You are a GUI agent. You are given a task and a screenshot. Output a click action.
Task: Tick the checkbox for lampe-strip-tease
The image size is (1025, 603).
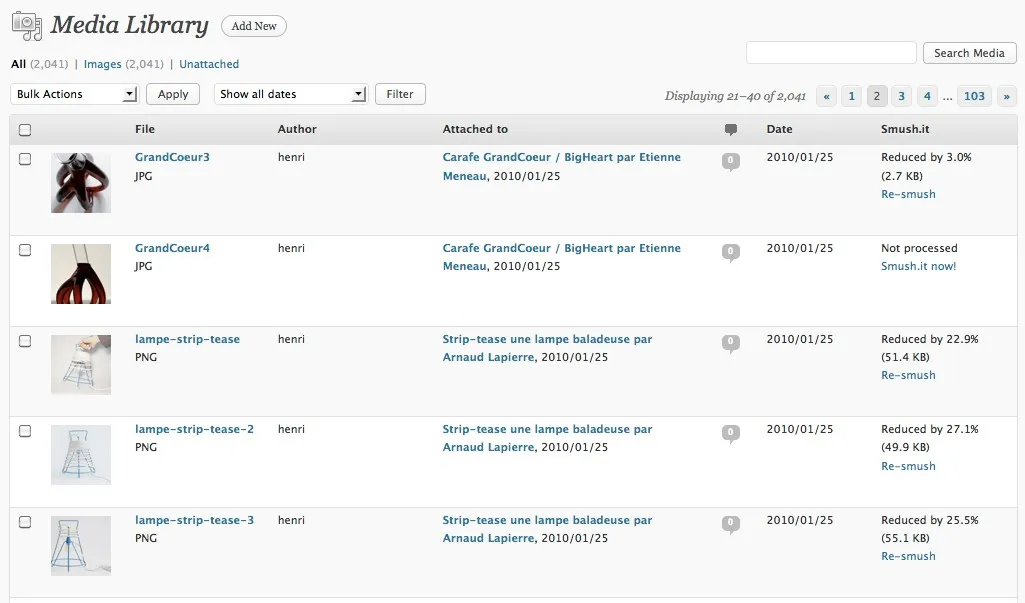coord(25,341)
